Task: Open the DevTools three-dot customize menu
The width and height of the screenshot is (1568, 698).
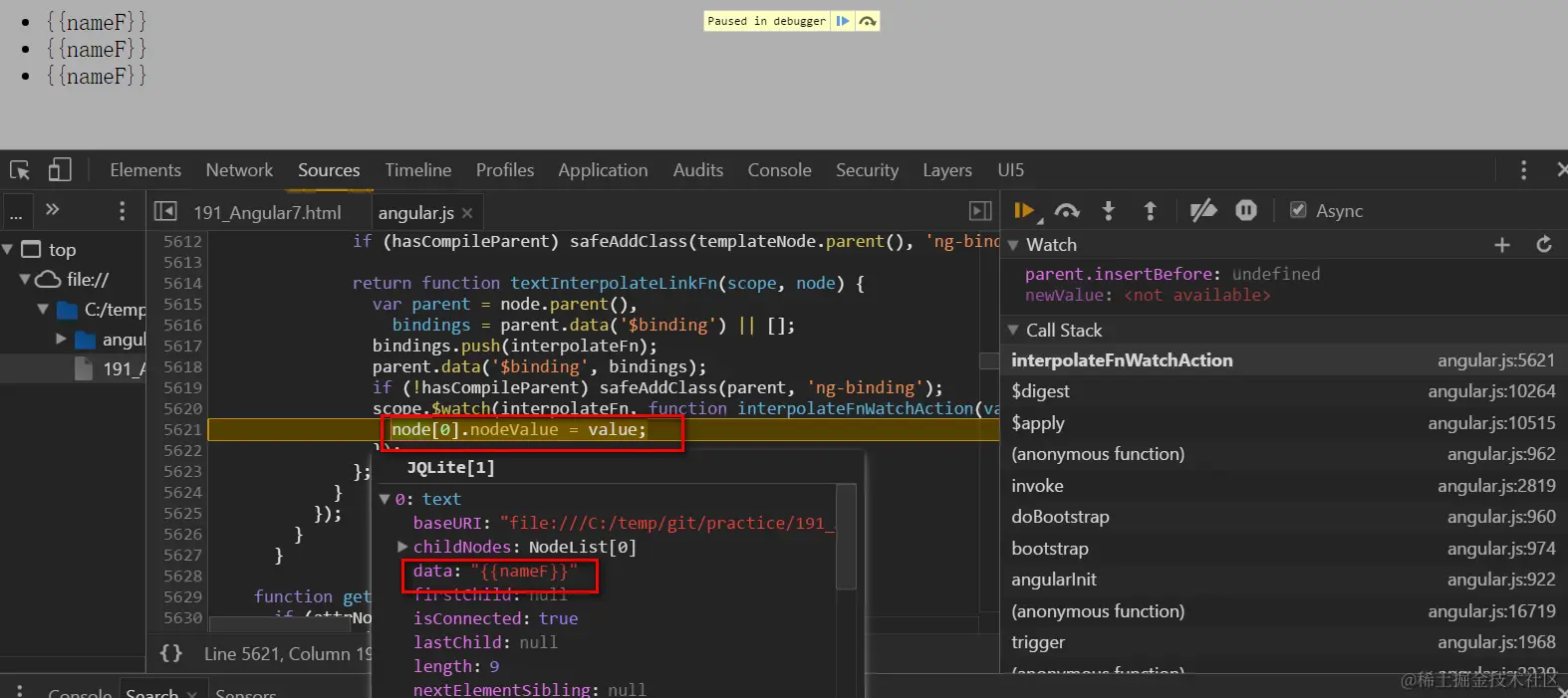Action: click(x=1523, y=170)
